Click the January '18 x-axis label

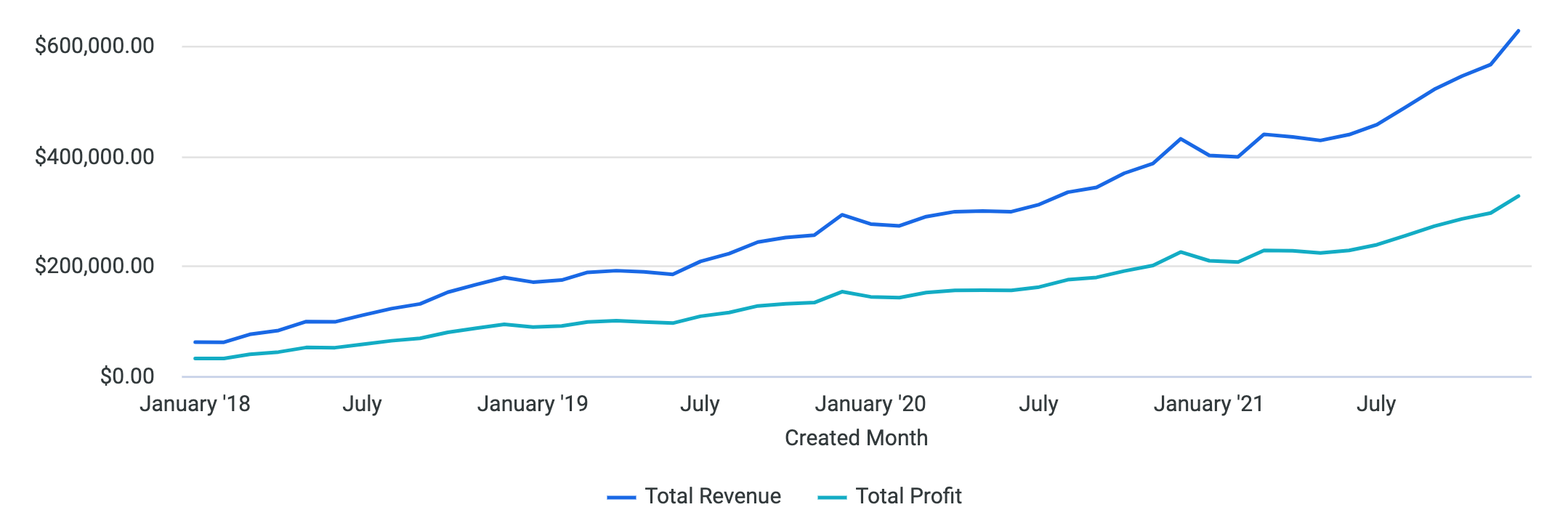click(195, 404)
